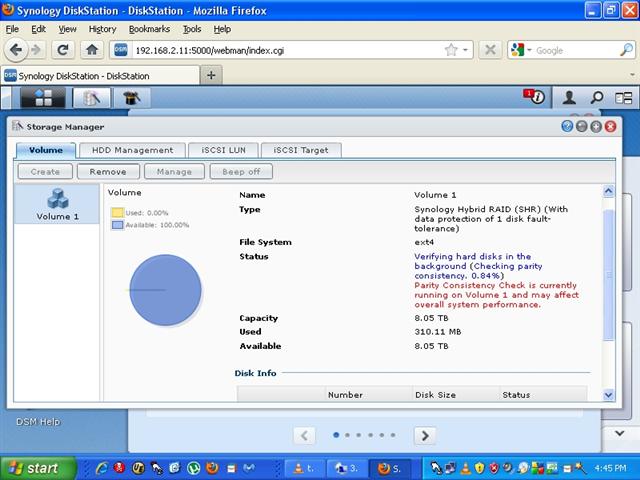Open the DSM search magnifier icon
Viewport: 640px width, 480px height.
pyautogui.click(x=597, y=98)
